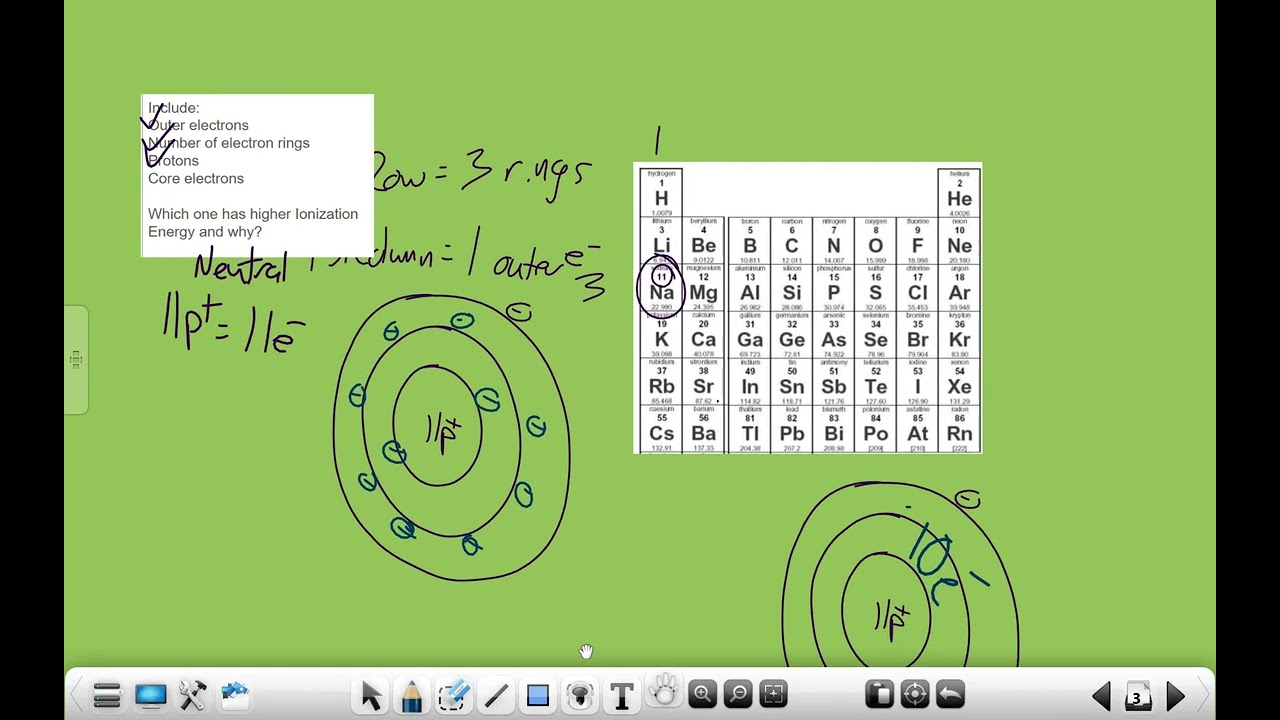Click the Cl element cell
This screenshot has height=720, width=1280.
pos(917,288)
